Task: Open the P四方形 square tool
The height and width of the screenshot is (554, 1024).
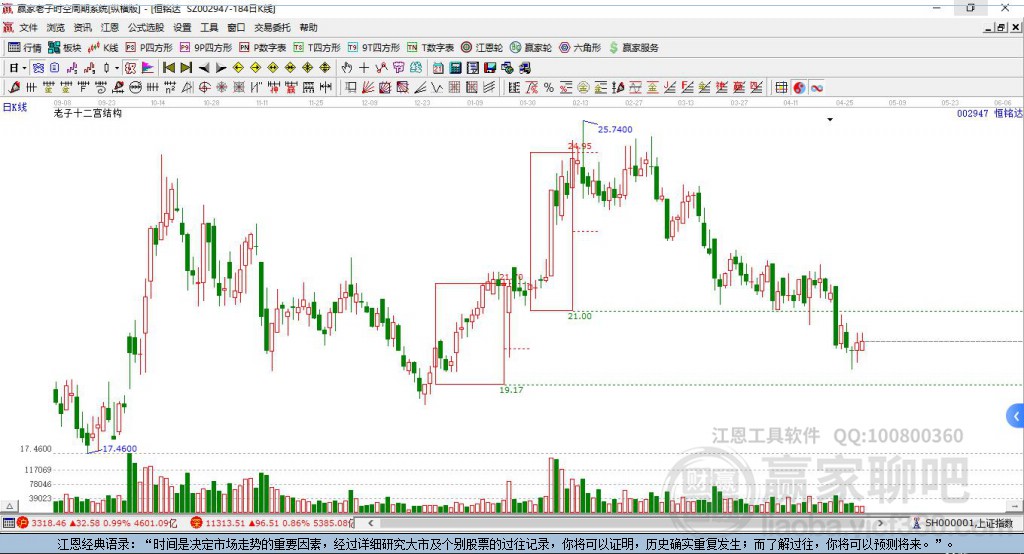Action: (149, 48)
